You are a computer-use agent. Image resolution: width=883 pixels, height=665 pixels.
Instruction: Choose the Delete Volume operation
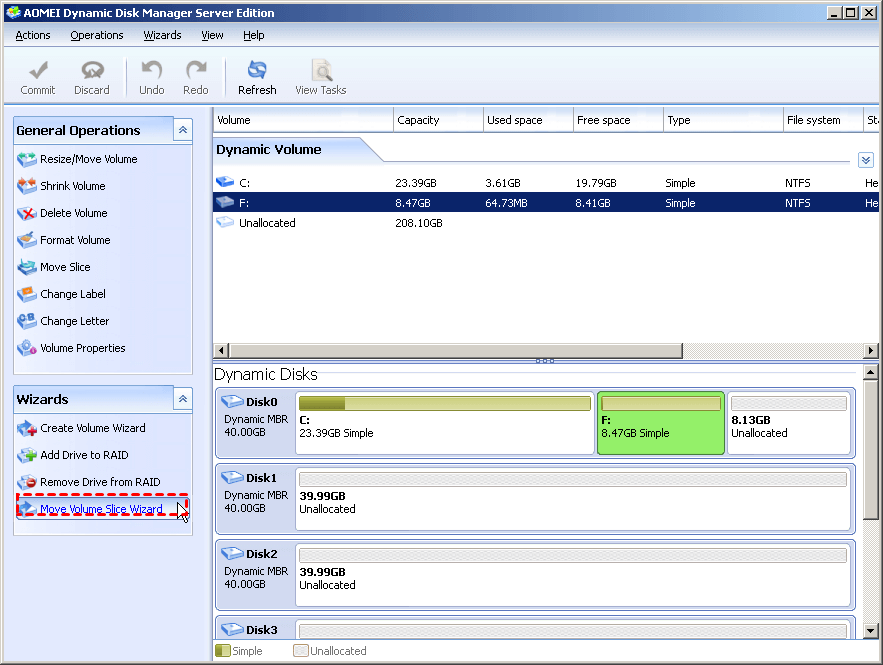tap(73, 213)
